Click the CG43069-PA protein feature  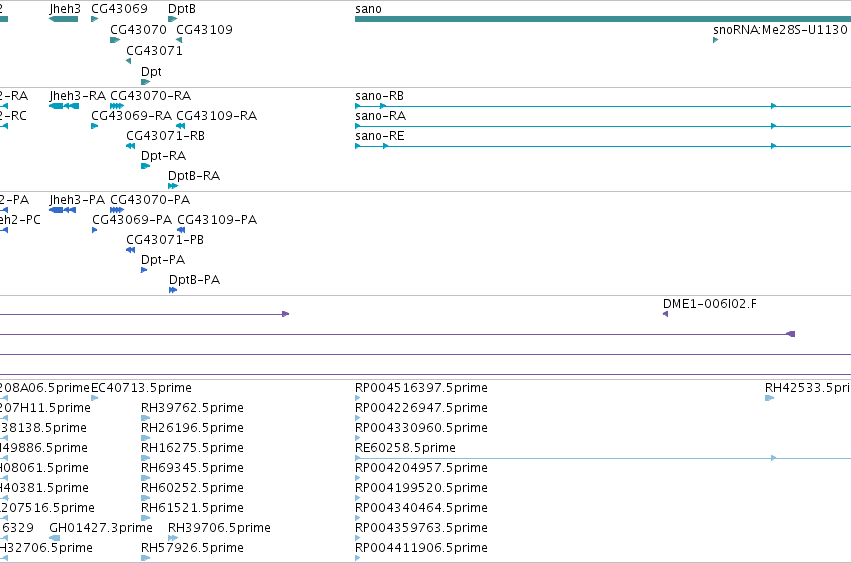[x=94, y=230]
